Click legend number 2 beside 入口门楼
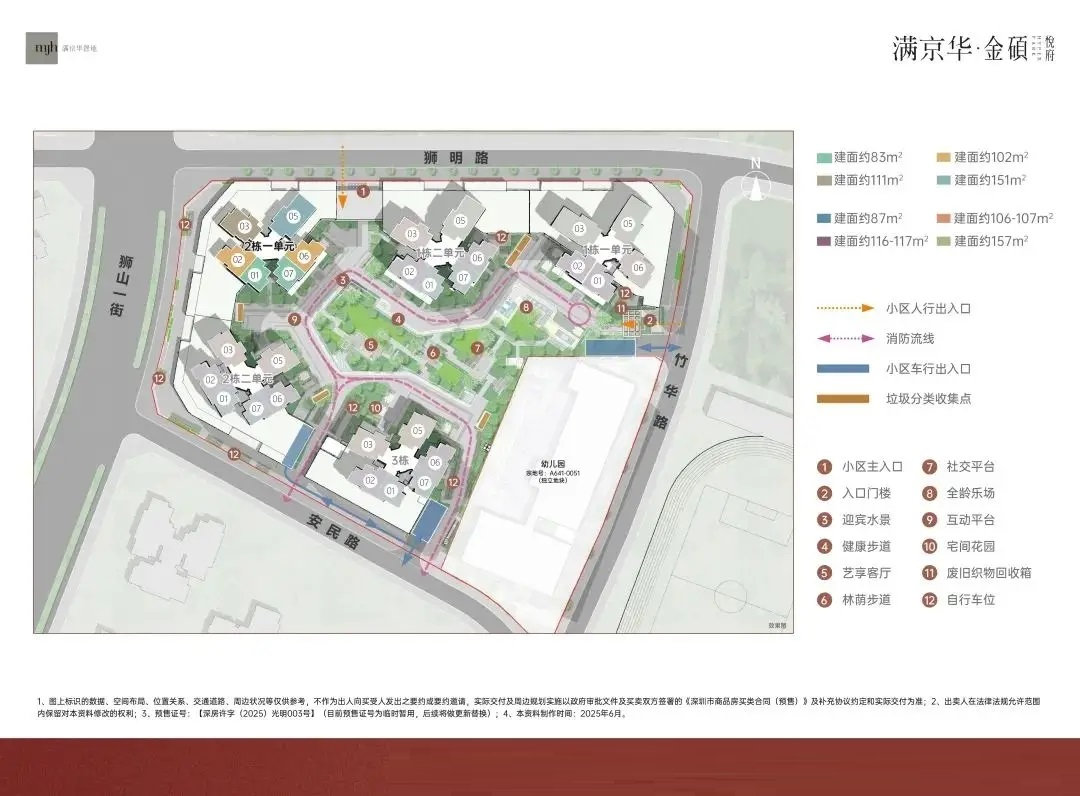1080x796 pixels. 824,494
